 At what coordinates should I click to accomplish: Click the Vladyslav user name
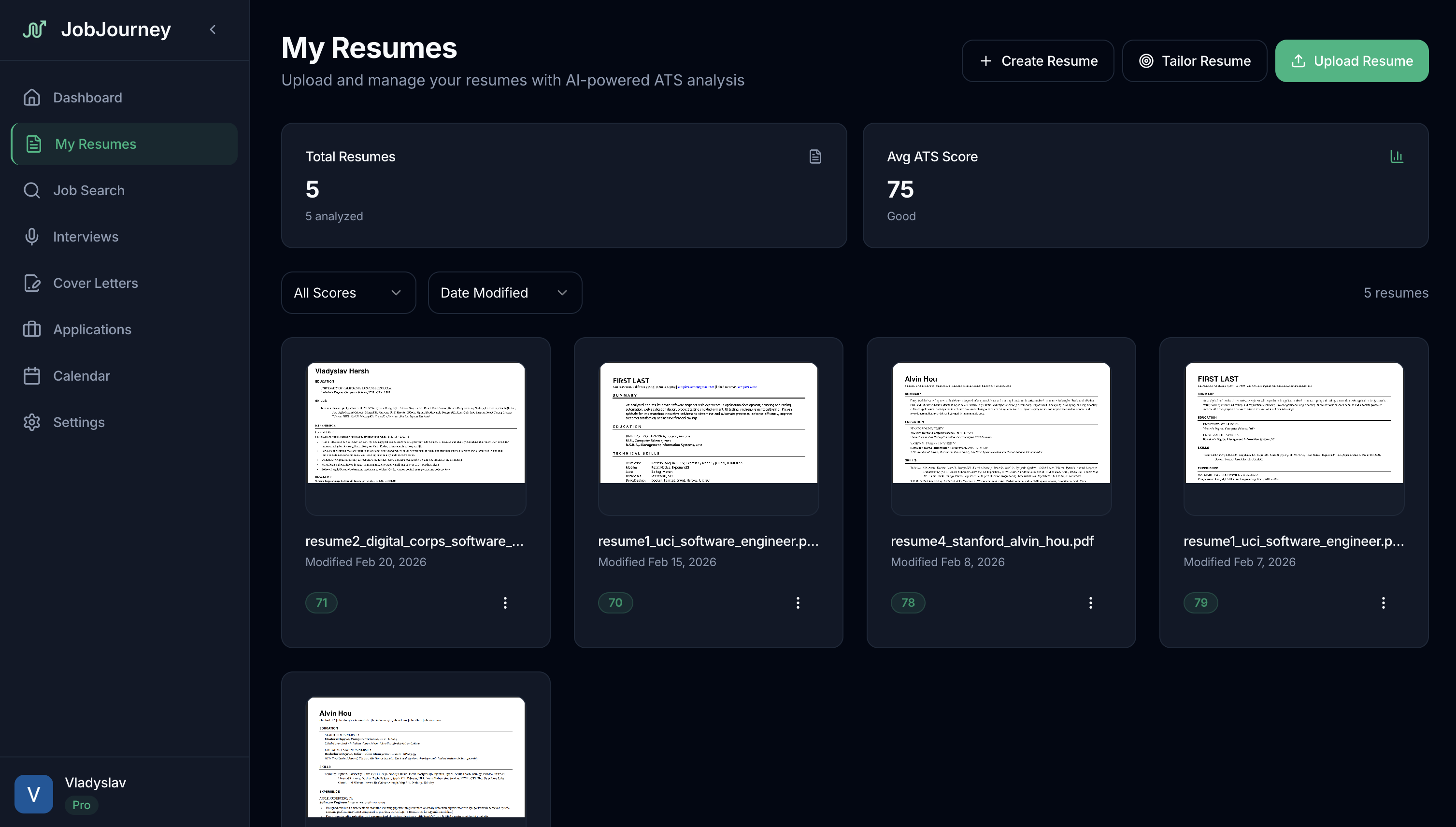pyautogui.click(x=95, y=782)
